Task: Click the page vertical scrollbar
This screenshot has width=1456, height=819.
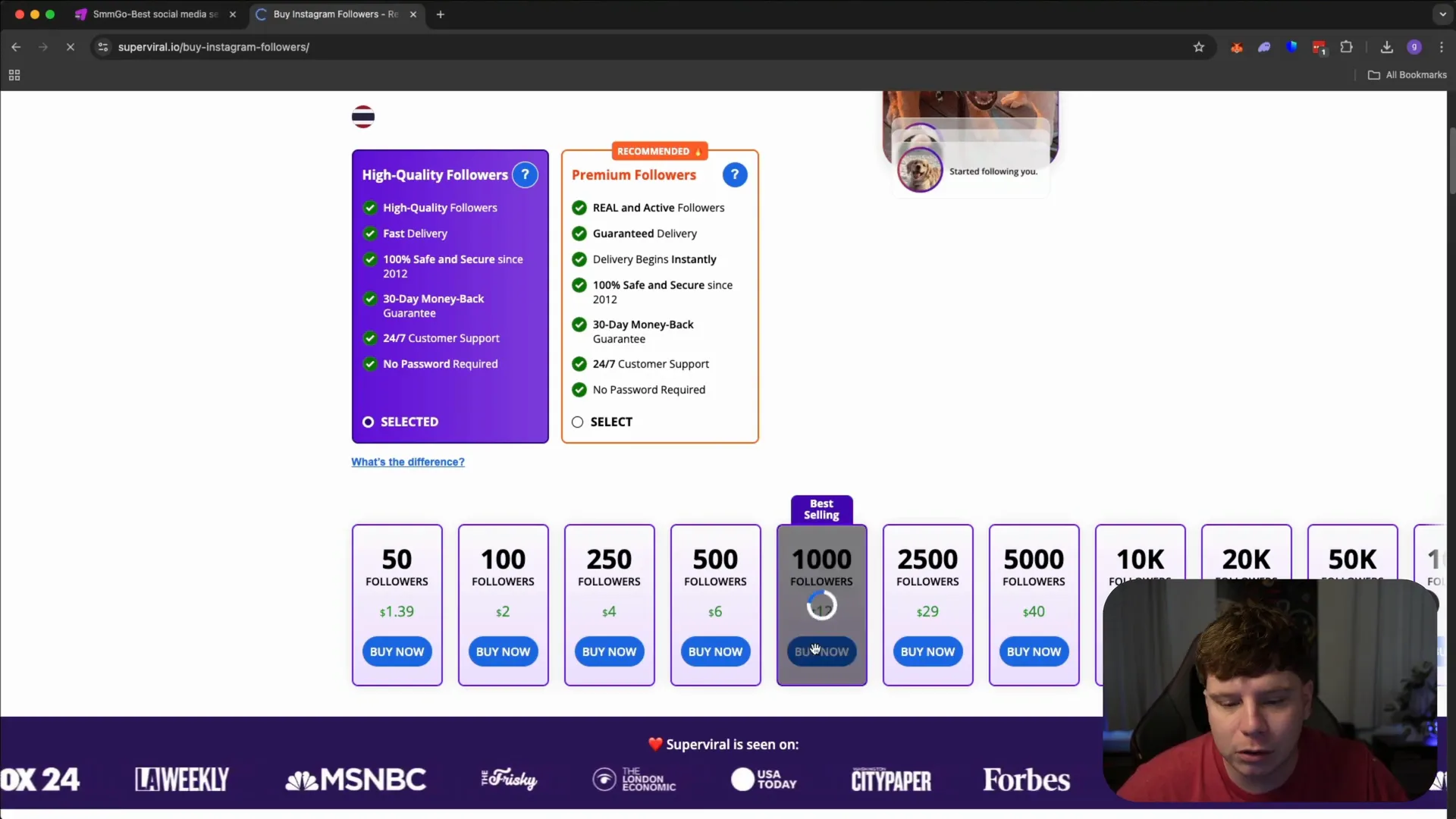Action: 1451,161
